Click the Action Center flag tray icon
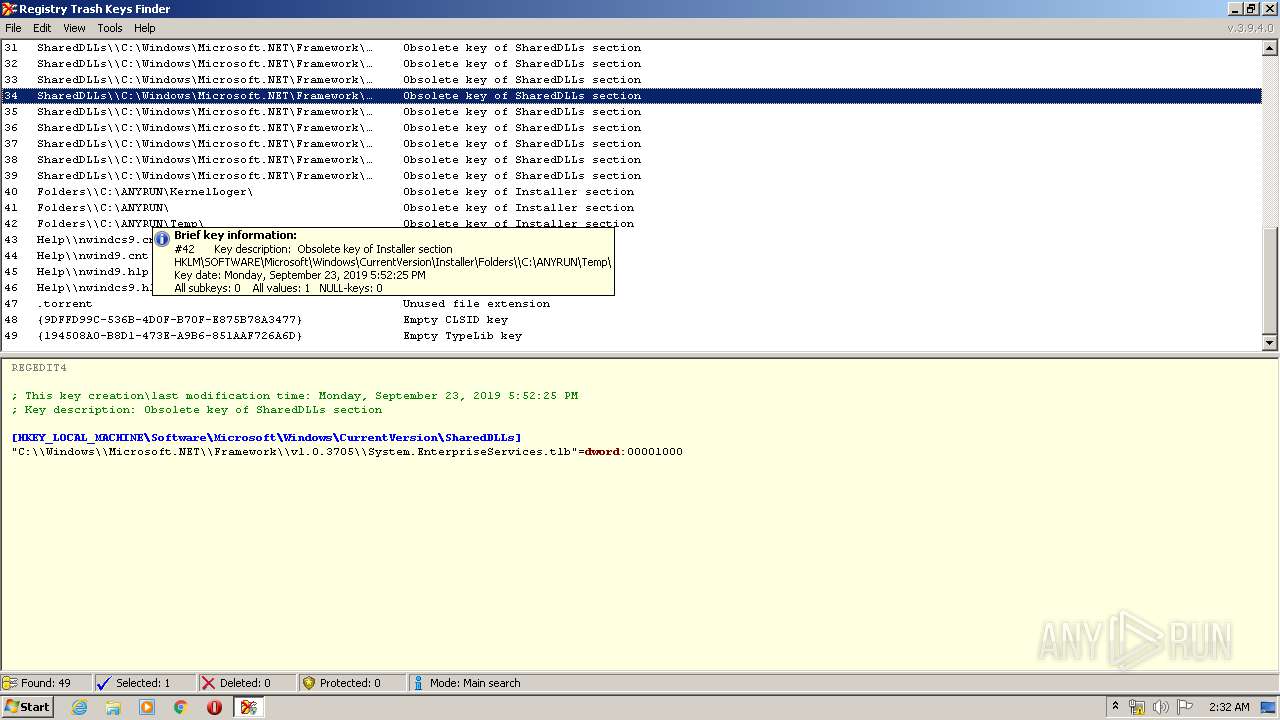Screen dimensions: 1280x720 [x=1185, y=707]
